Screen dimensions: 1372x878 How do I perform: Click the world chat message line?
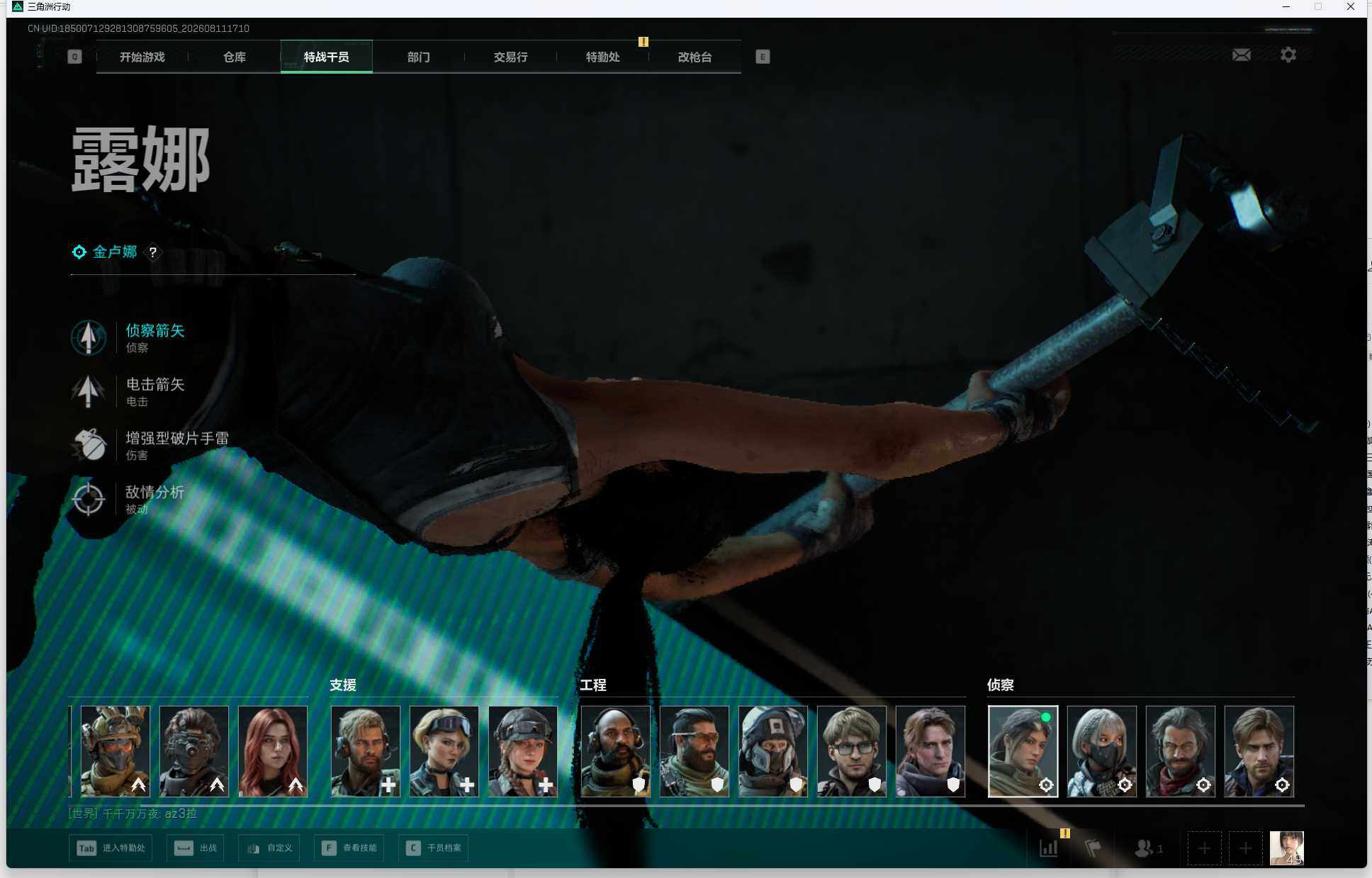click(133, 814)
